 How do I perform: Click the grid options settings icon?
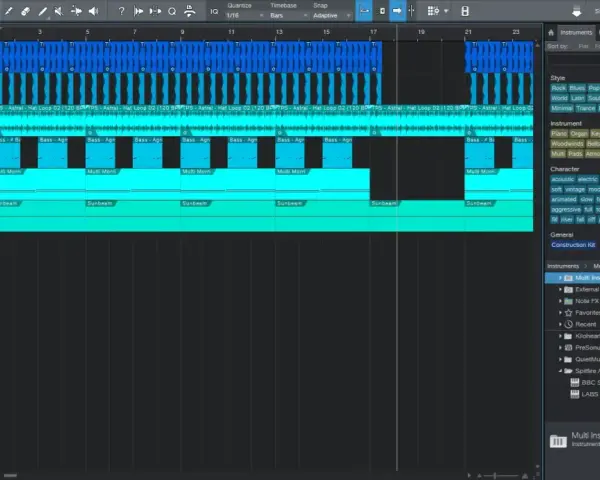[x=433, y=11]
